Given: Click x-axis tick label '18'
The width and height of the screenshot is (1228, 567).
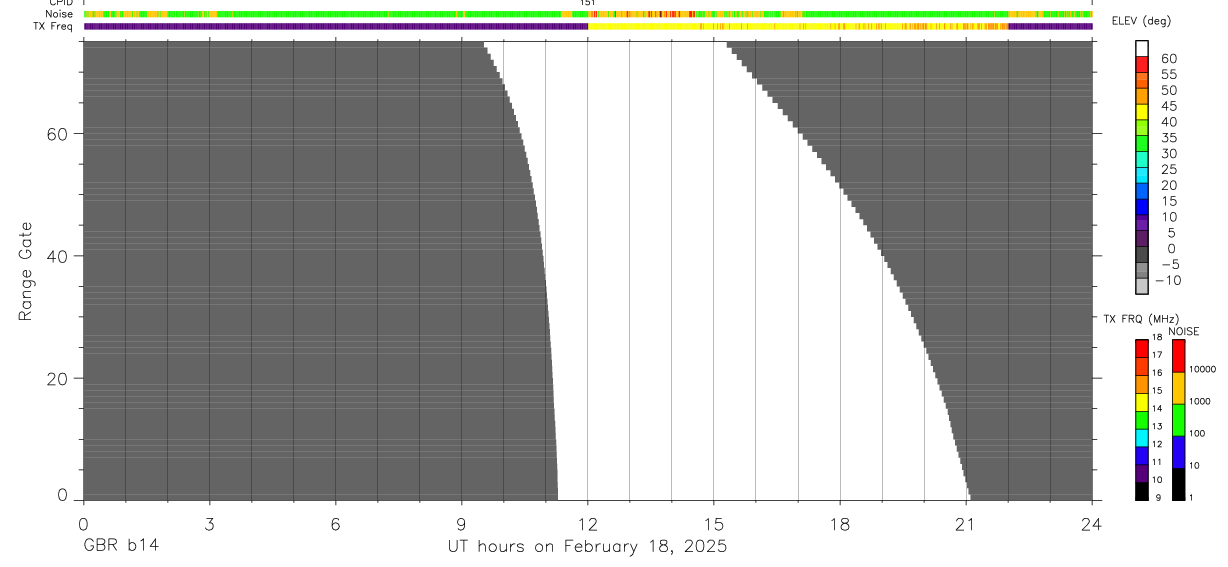Looking at the screenshot, I should 840,524.
